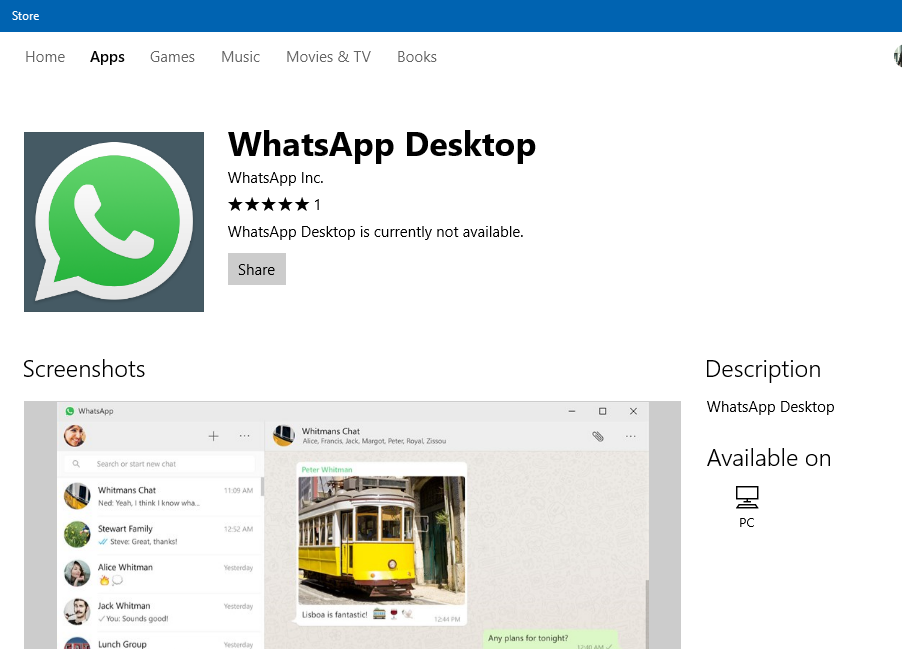Open the Books tab
902x649 pixels.
tap(416, 57)
